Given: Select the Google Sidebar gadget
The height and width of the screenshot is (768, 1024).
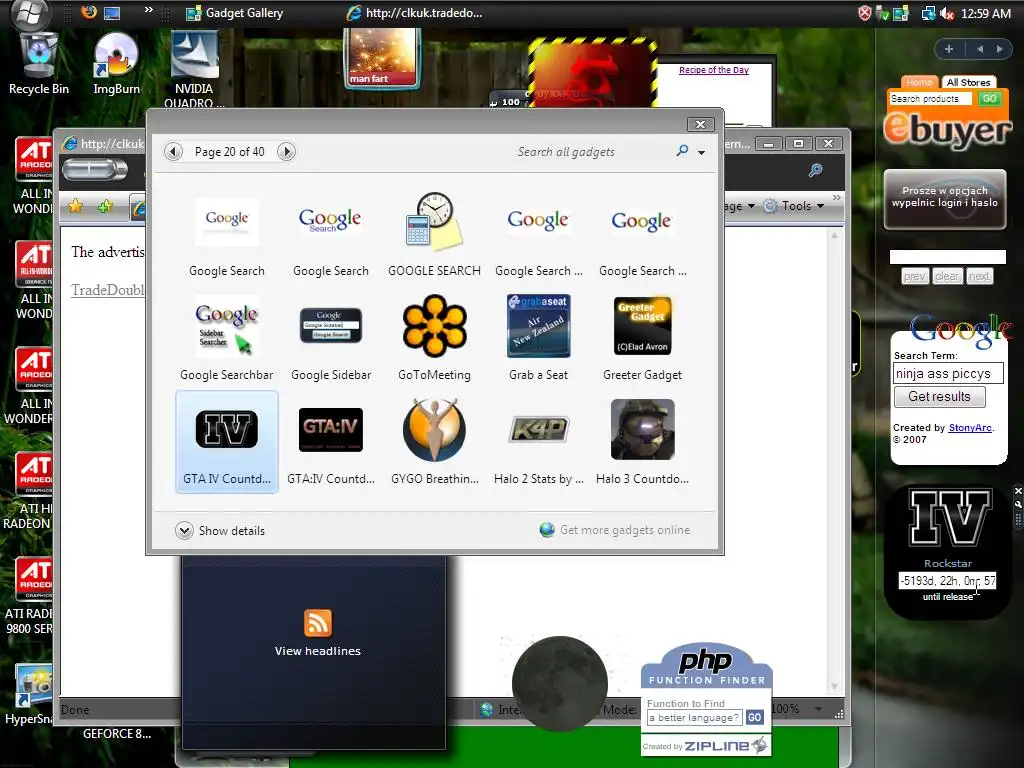Looking at the screenshot, I should click(x=330, y=339).
